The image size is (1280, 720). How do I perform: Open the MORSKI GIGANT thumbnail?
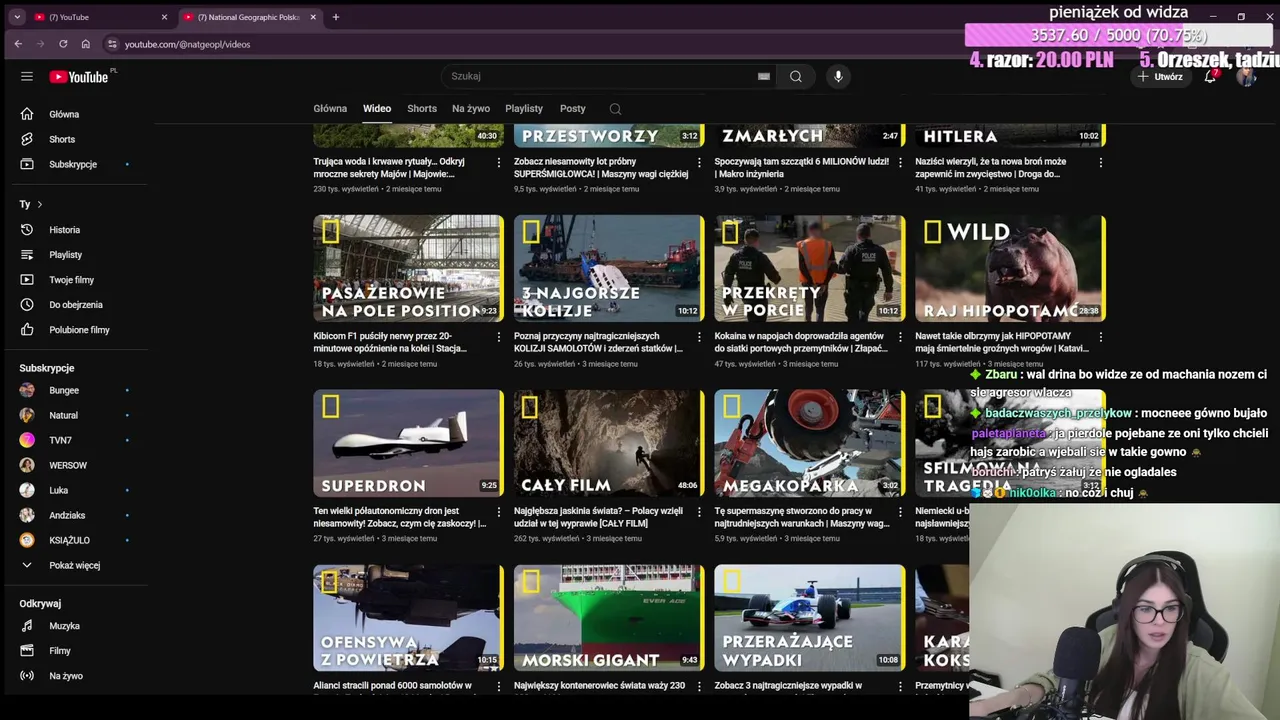609,618
